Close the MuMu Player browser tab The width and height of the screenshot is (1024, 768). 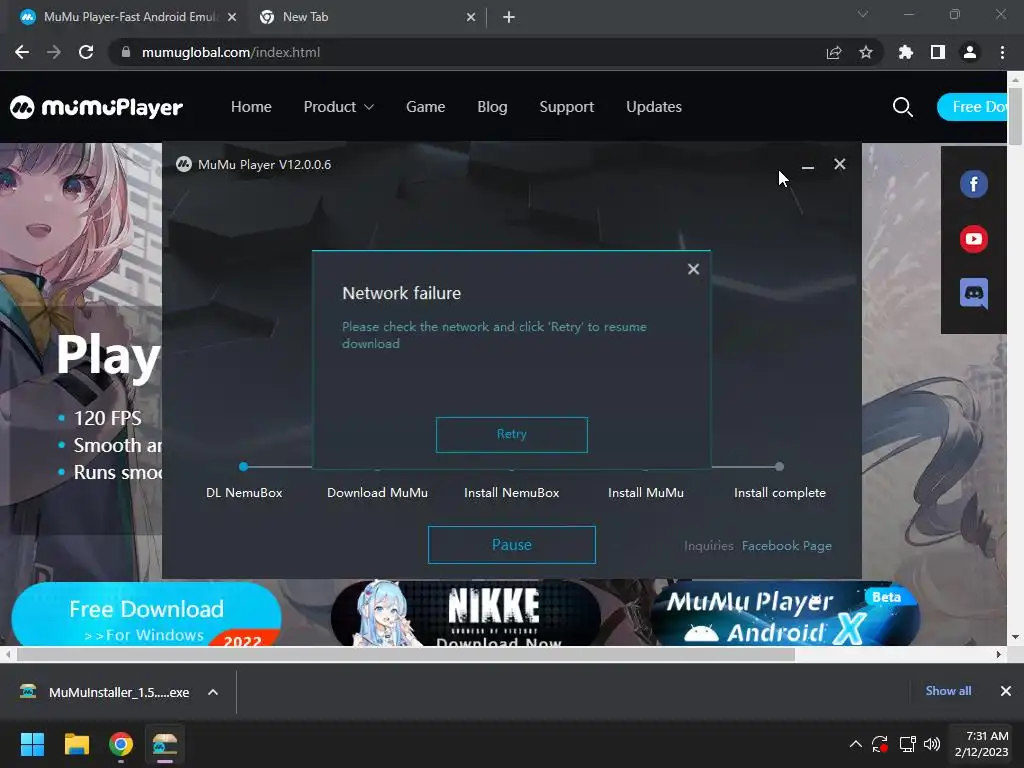pos(232,18)
